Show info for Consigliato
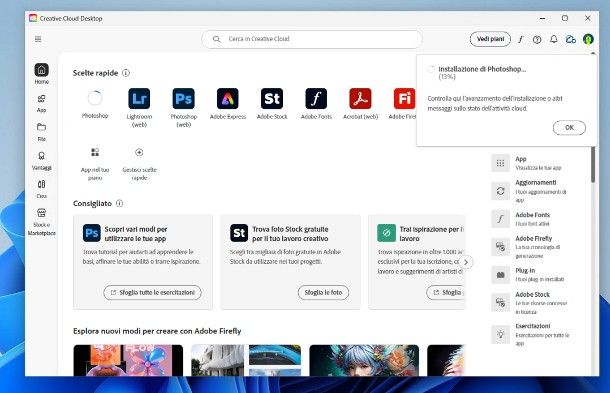Viewport: 610px width, 393px height. (119, 203)
